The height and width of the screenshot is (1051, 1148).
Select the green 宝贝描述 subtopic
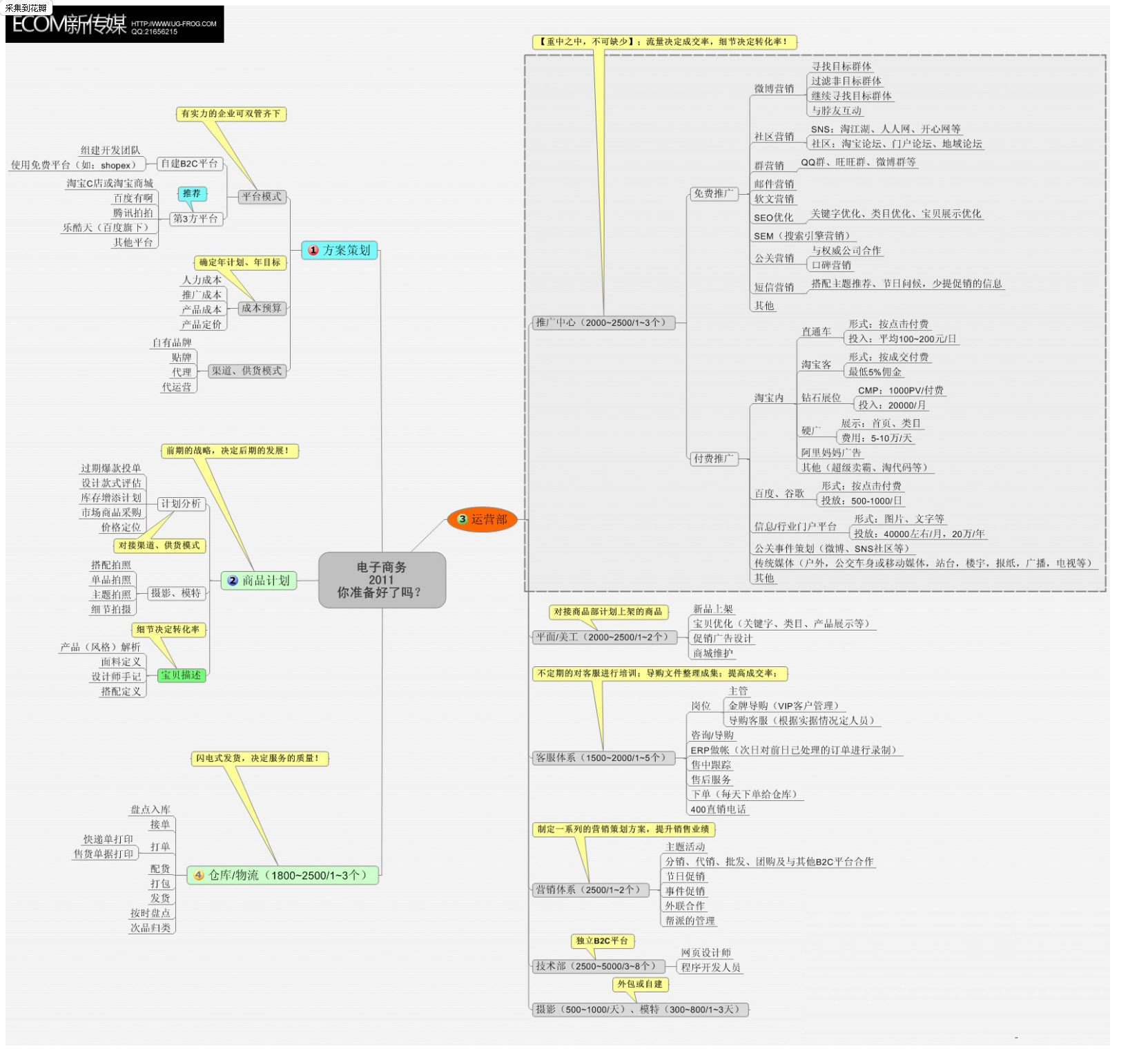pyautogui.click(x=182, y=675)
